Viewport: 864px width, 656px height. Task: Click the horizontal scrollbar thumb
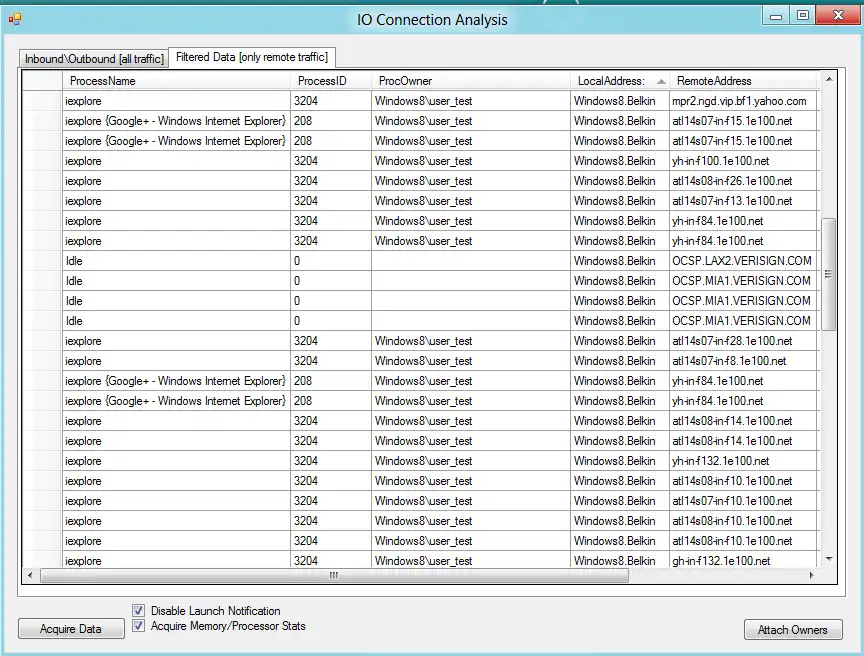coord(334,575)
